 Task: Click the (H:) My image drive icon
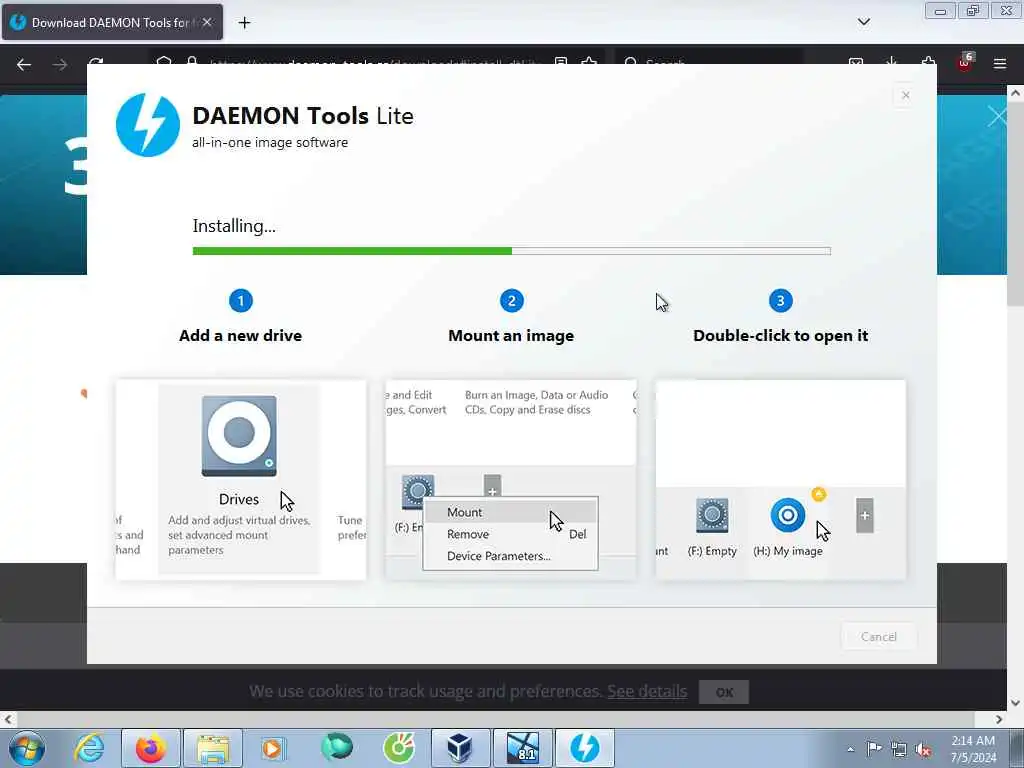coord(788,515)
